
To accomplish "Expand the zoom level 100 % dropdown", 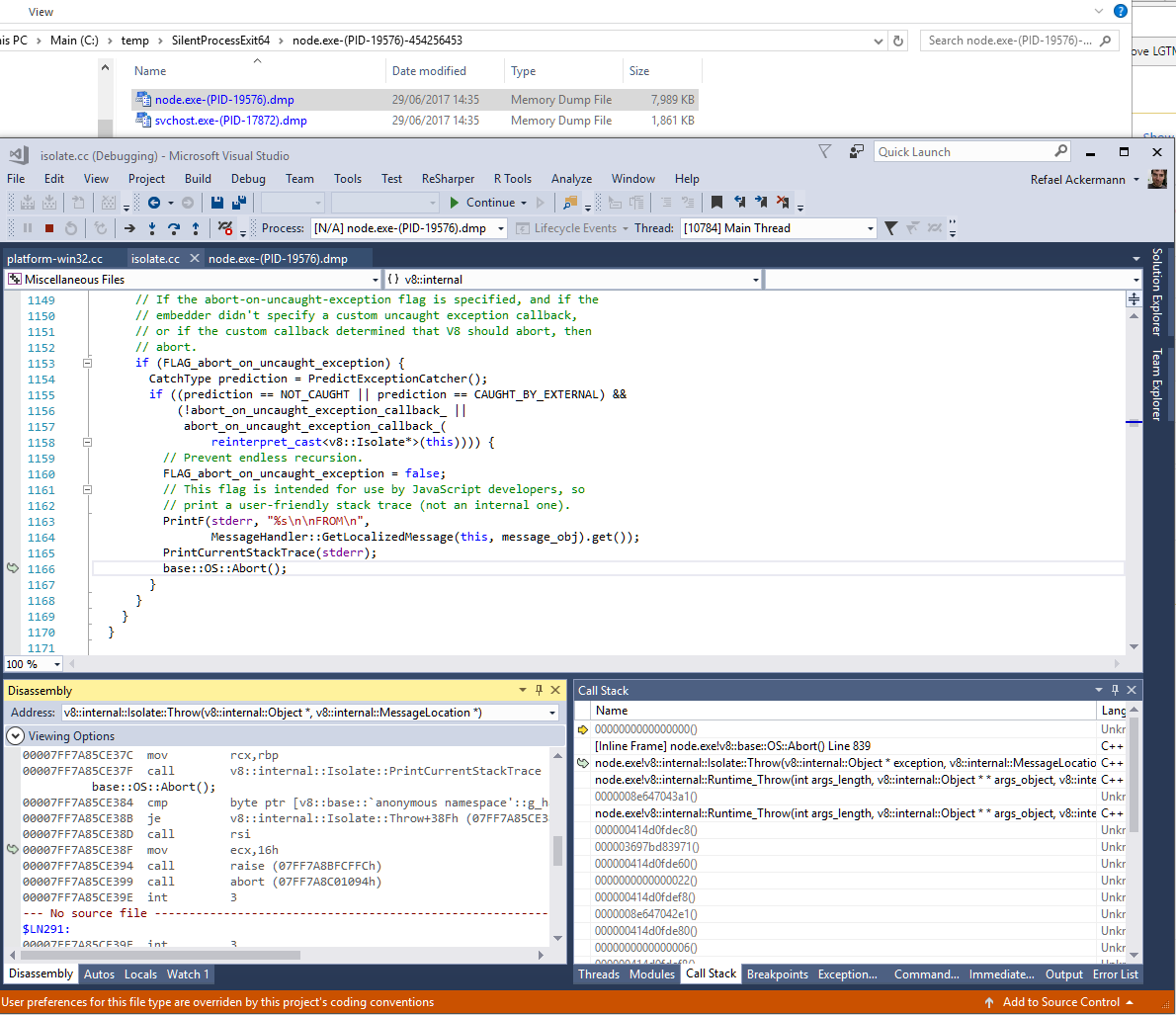I will pos(56,664).
